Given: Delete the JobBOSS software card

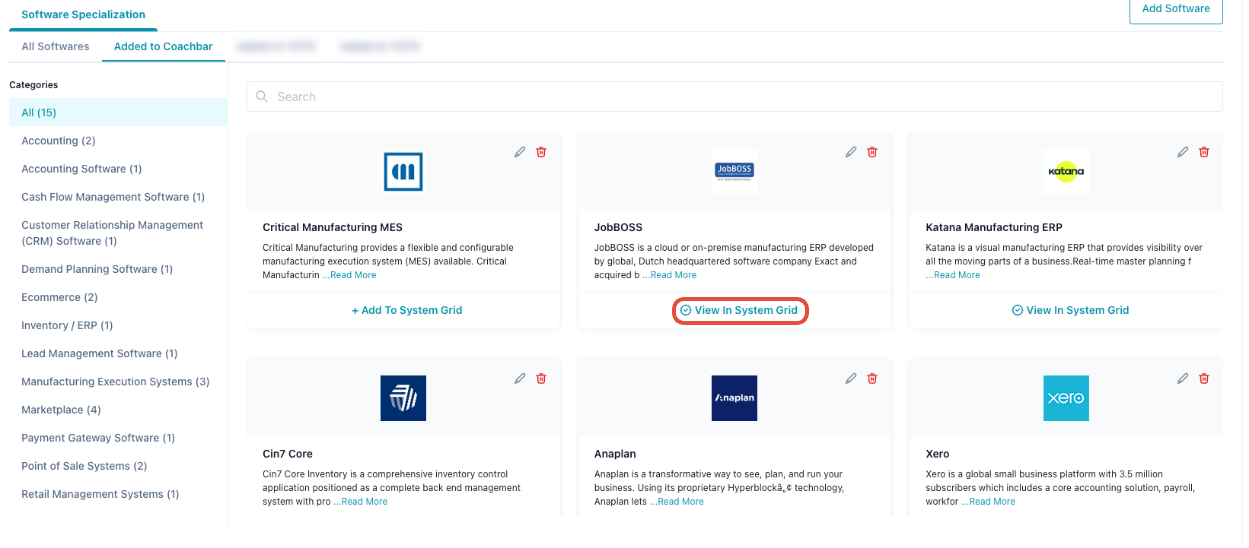Looking at the screenshot, I should coord(872,152).
